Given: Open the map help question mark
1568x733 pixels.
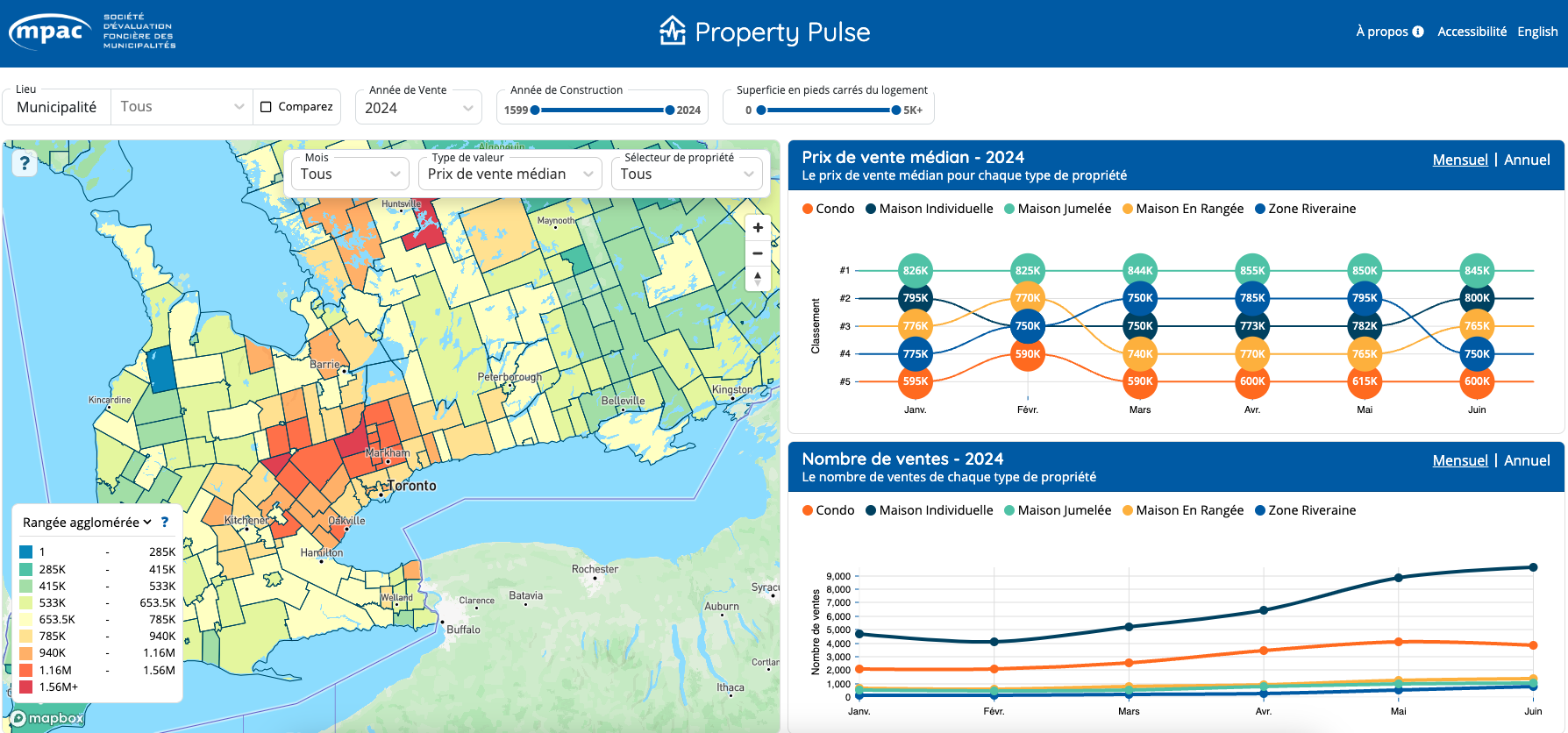Looking at the screenshot, I should pos(25,163).
